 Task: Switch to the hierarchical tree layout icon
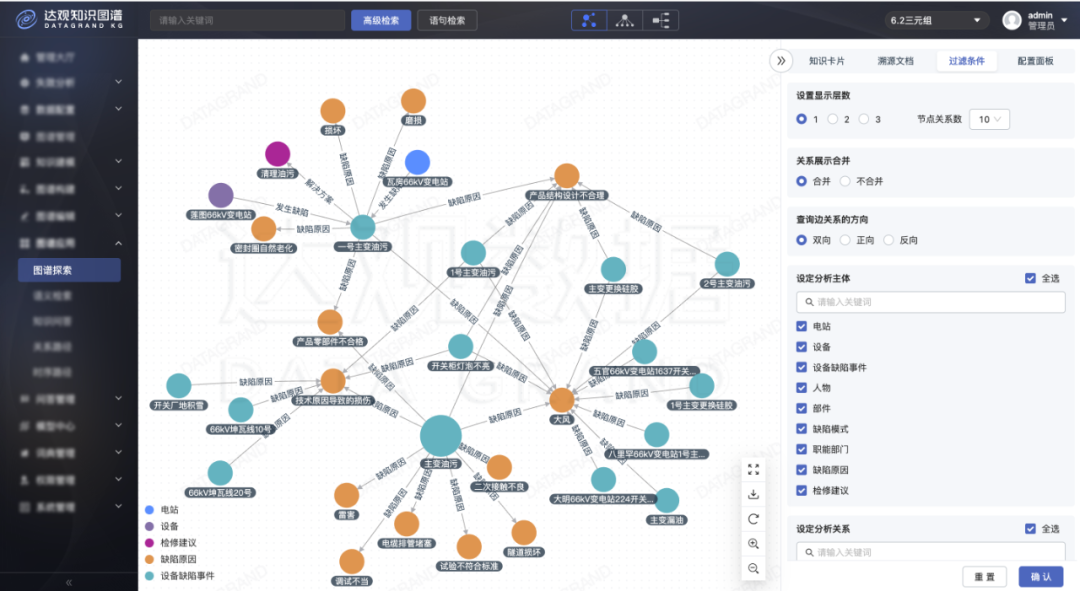[625, 21]
